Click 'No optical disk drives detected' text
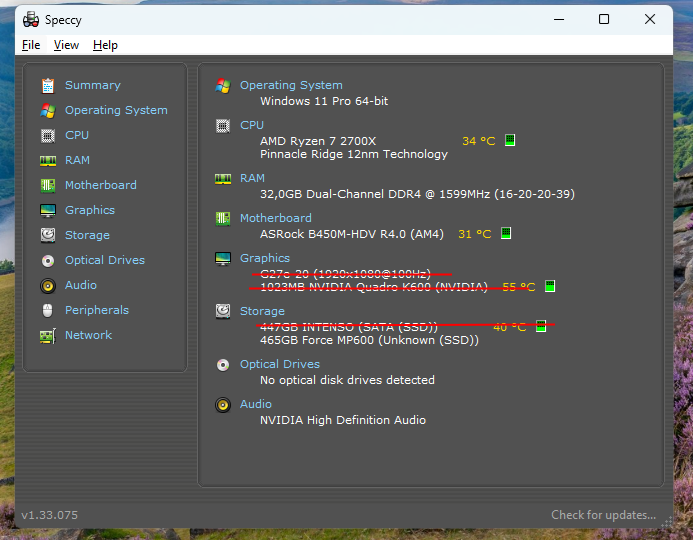Image resolution: width=693 pixels, height=540 pixels. click(x=347, y=380)
